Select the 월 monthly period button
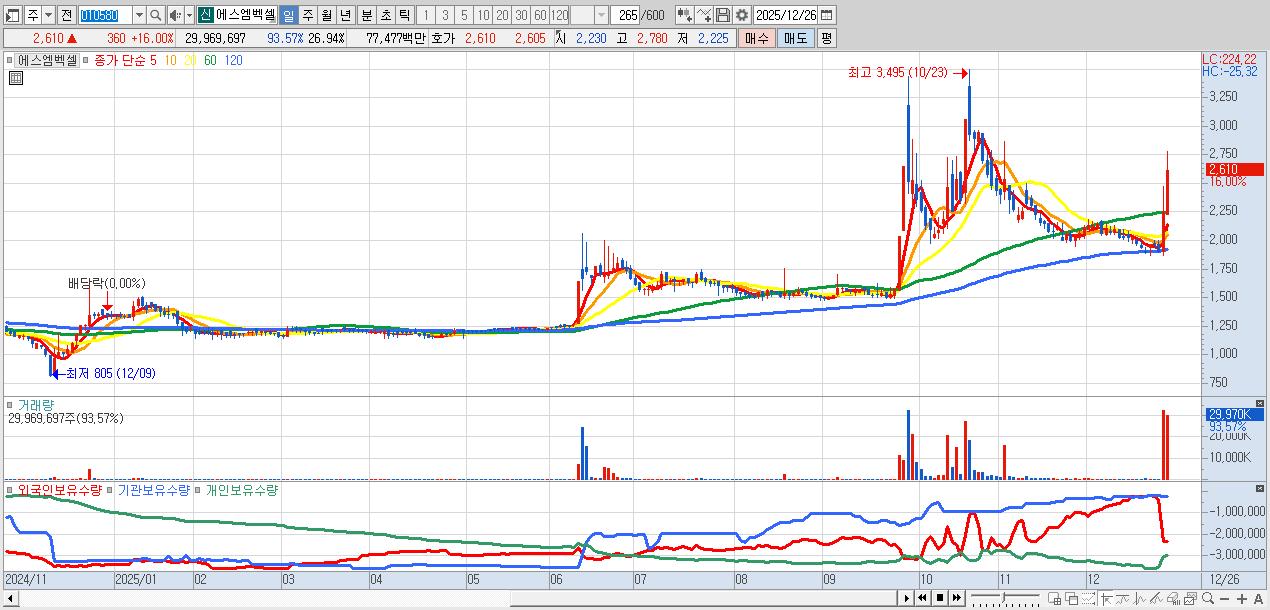Image resolution: width=1270 pixels, height=610 pixels. pos(326,15)
